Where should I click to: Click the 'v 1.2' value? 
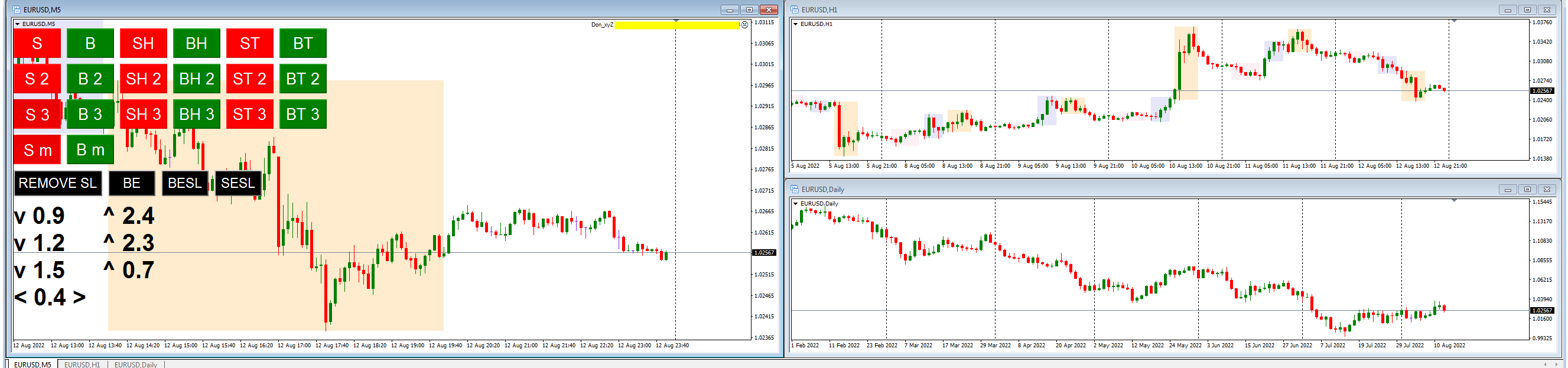pyautogui.click(x=39, y=243)
